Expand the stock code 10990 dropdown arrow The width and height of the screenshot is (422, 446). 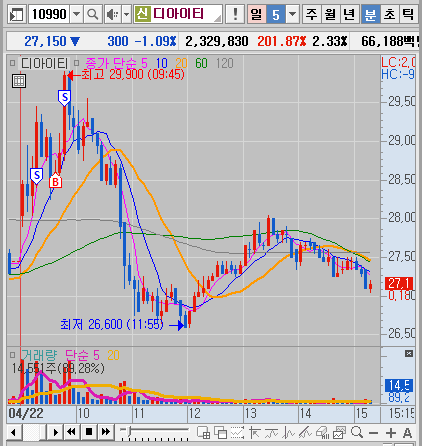pos(76,14)
